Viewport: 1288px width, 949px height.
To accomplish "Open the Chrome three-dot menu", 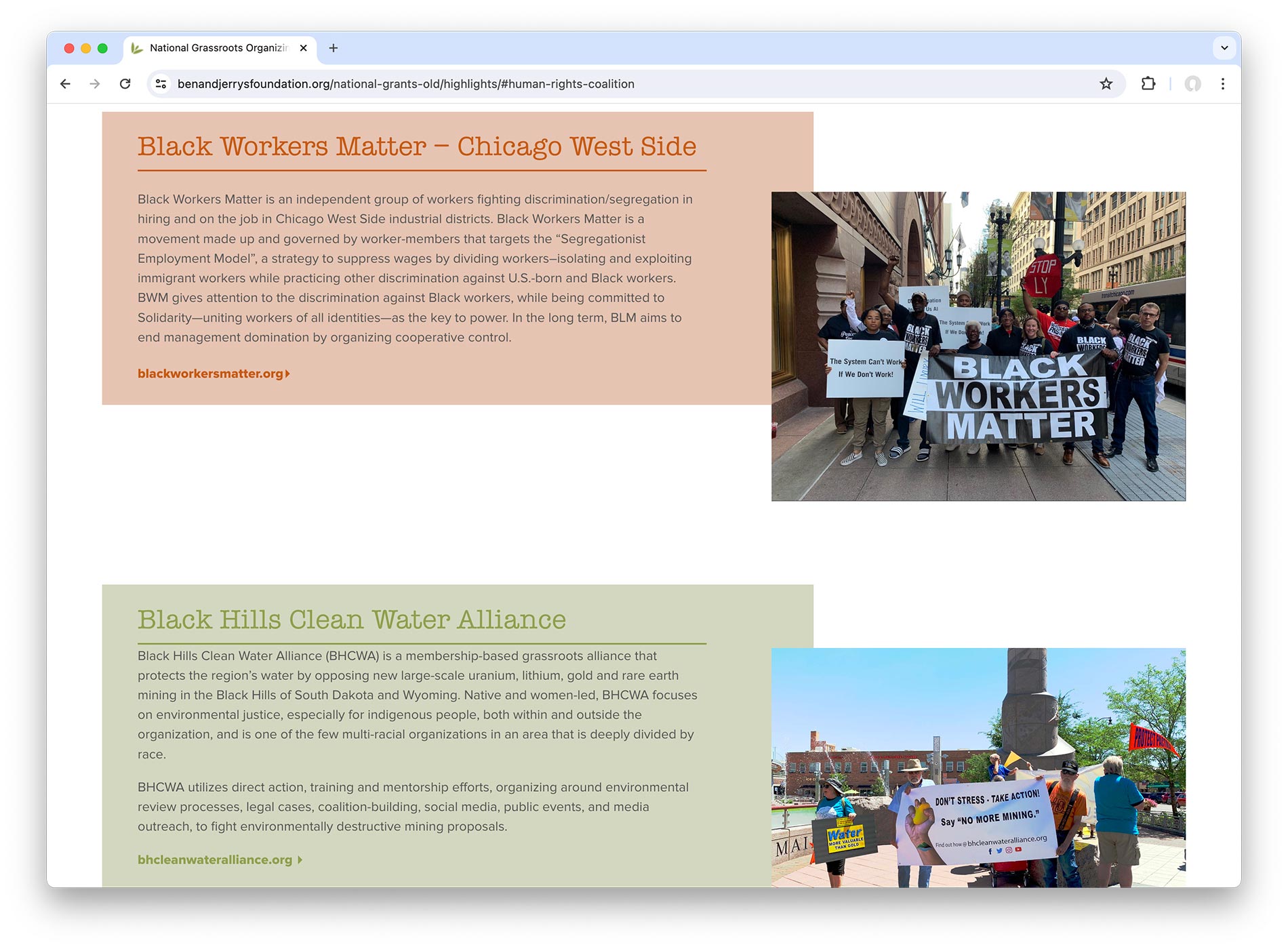I will coord(1223,84).
